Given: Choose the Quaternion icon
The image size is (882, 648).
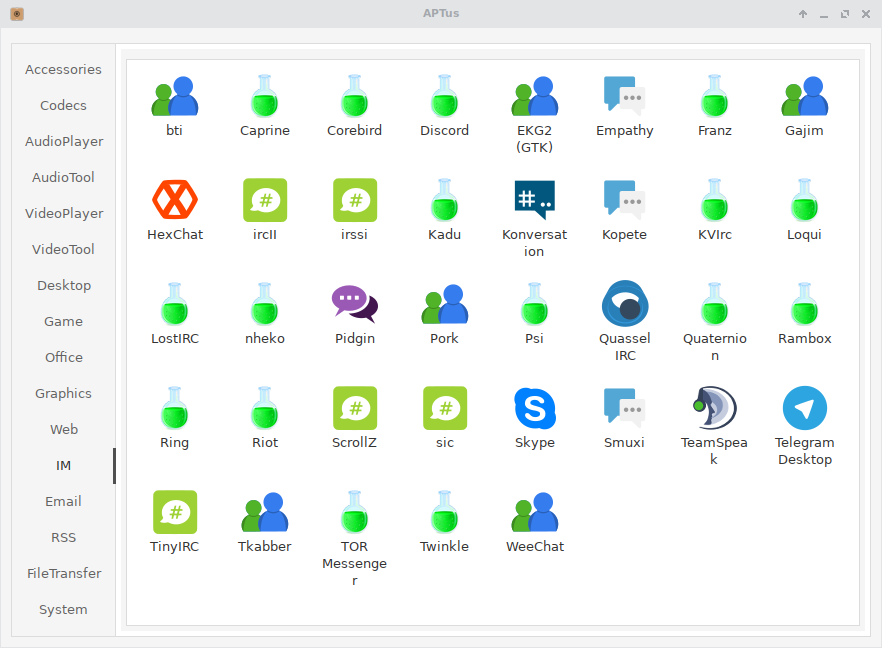Looking at the screenshot, I should [x=714, y=304].
